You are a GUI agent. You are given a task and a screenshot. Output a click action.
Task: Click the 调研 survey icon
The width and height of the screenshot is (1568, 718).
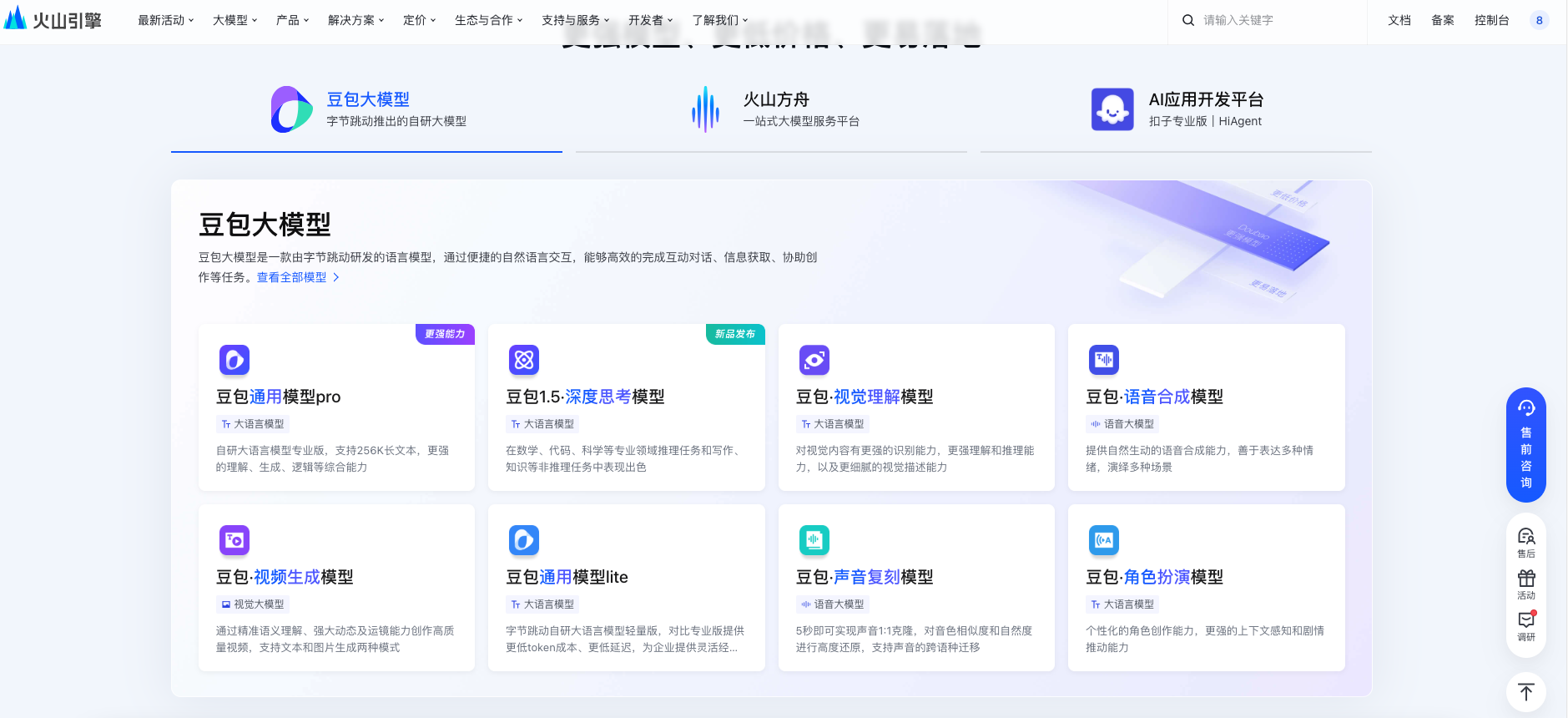coord(1525,625)
